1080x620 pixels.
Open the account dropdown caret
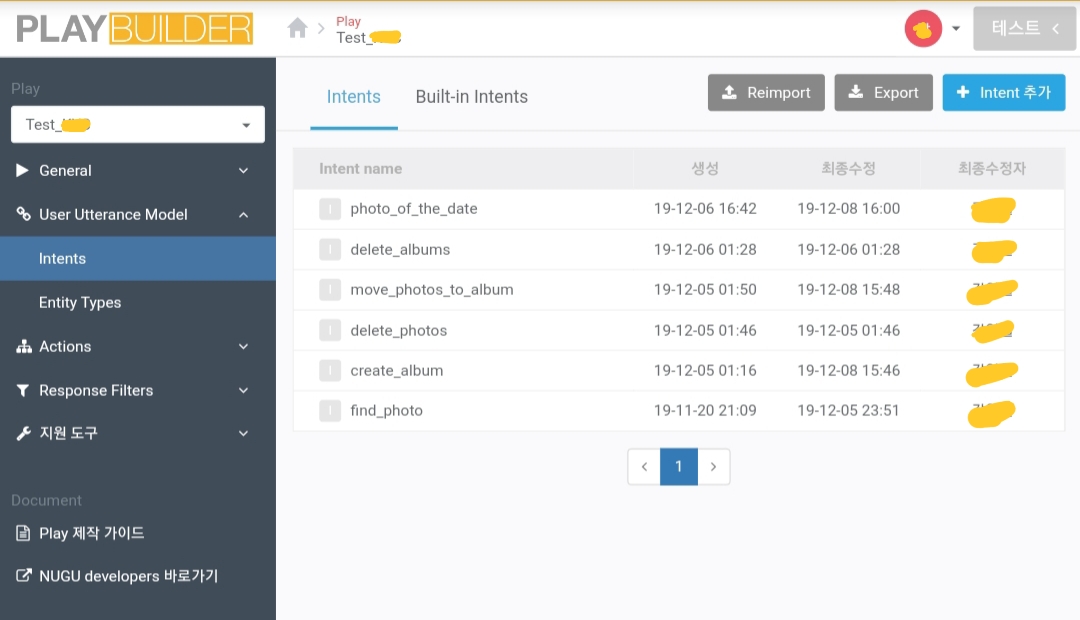point(956,29)
